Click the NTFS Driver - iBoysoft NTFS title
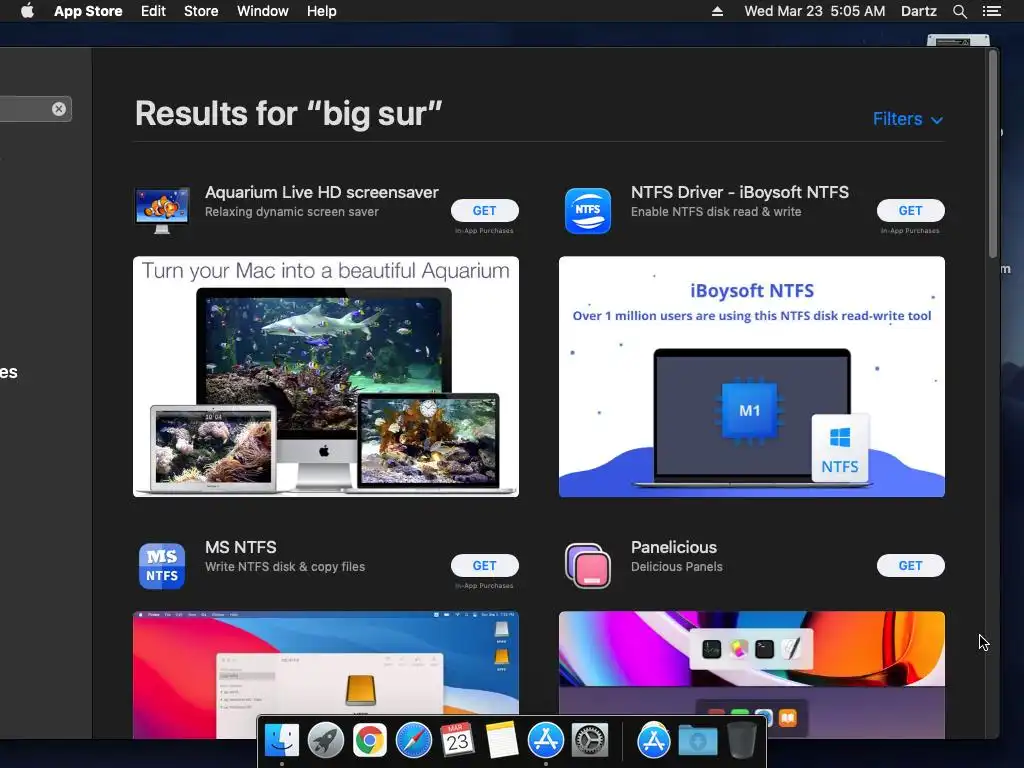The width and height of the screenshot is (1024, 768). pos(740,192)
